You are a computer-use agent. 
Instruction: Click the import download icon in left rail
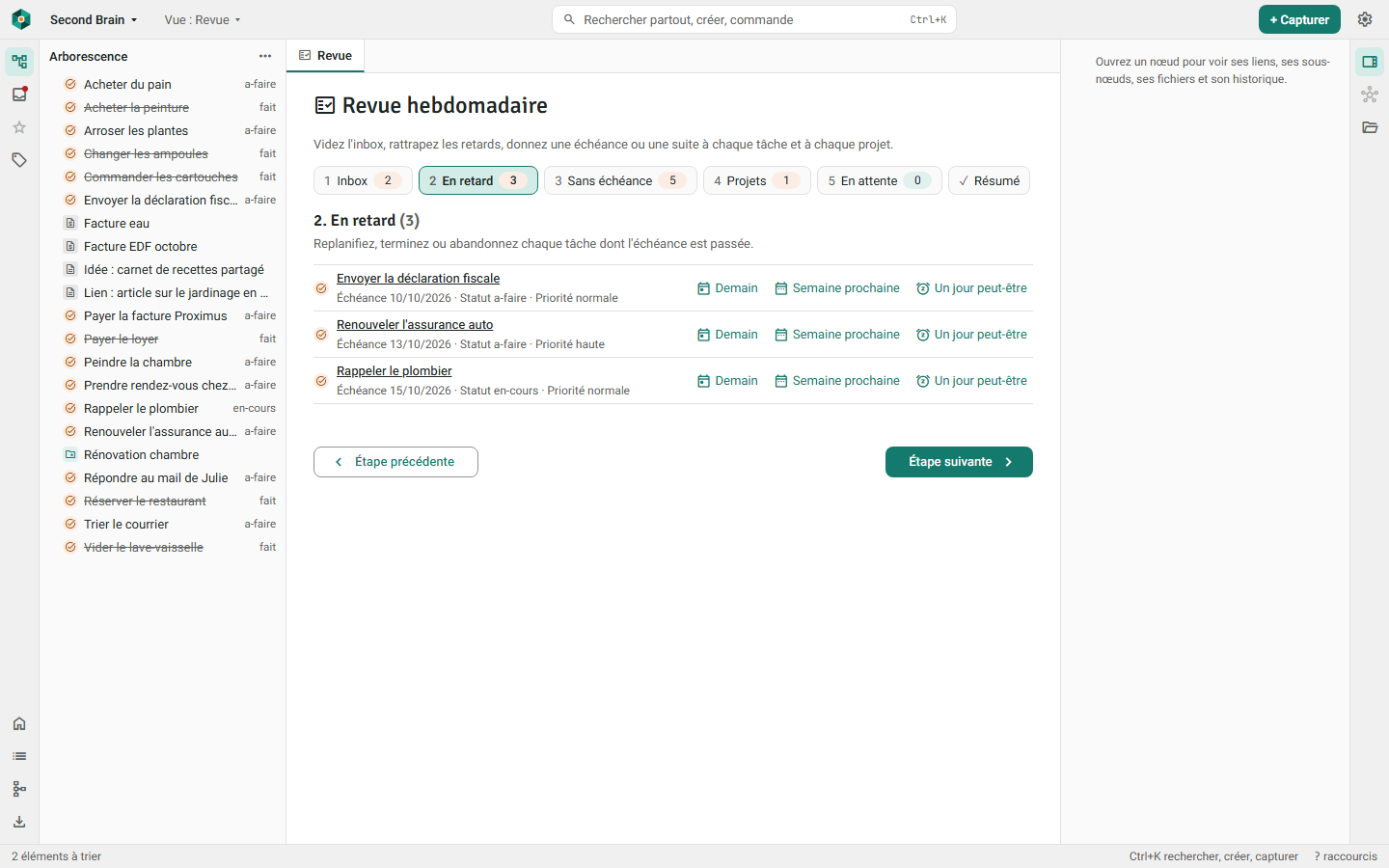click(19, 822)
